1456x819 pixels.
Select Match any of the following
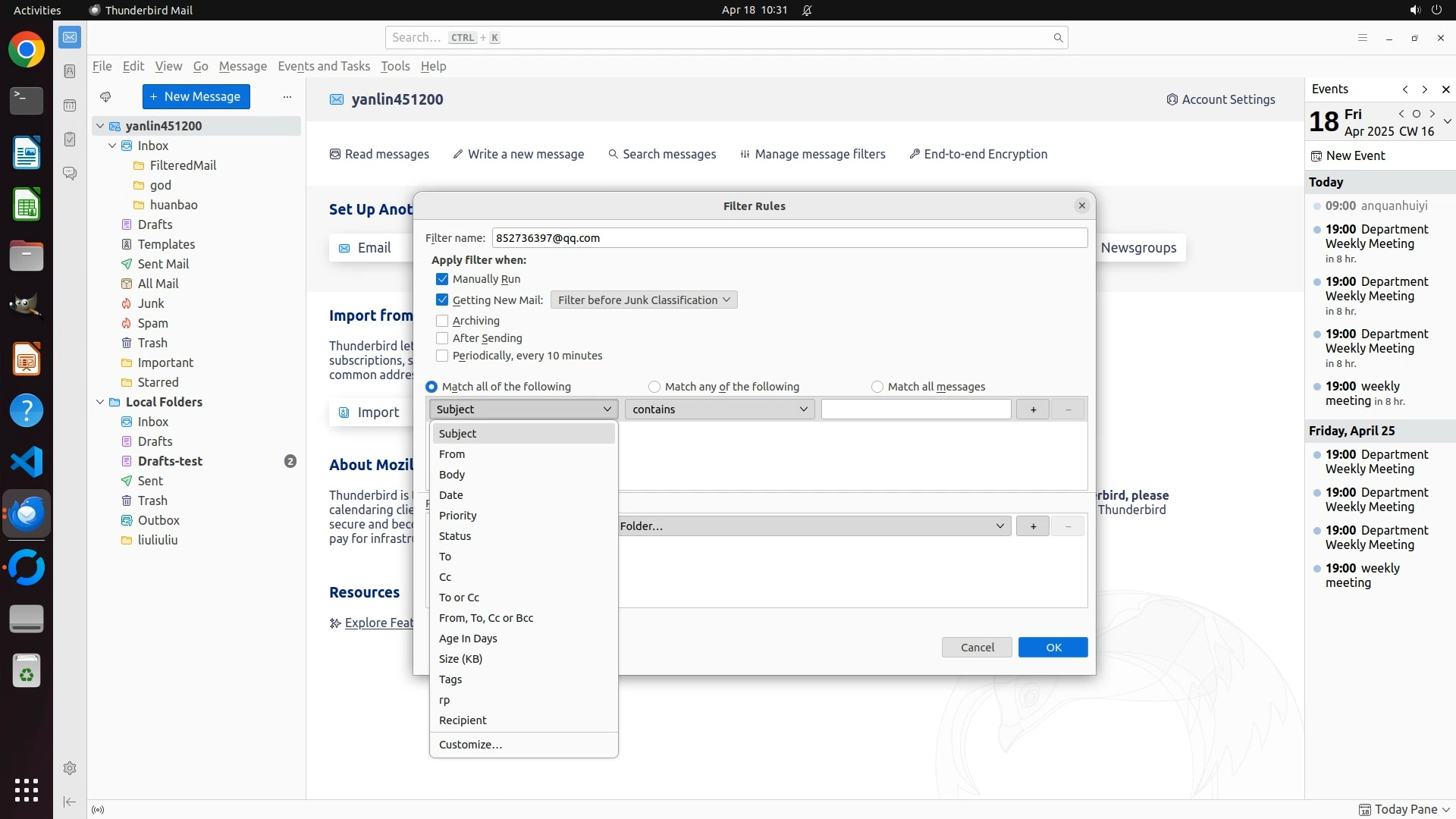tap(654, 387)
